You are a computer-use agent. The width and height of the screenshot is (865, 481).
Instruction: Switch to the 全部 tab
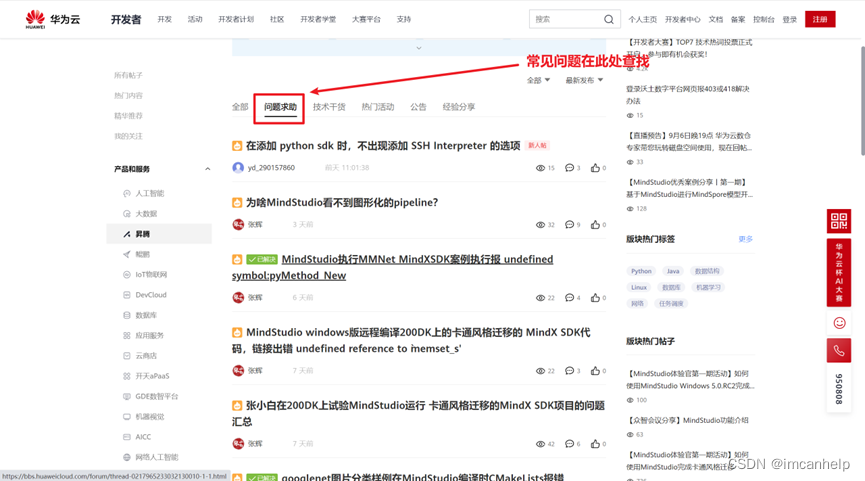(x=240, y=107)
